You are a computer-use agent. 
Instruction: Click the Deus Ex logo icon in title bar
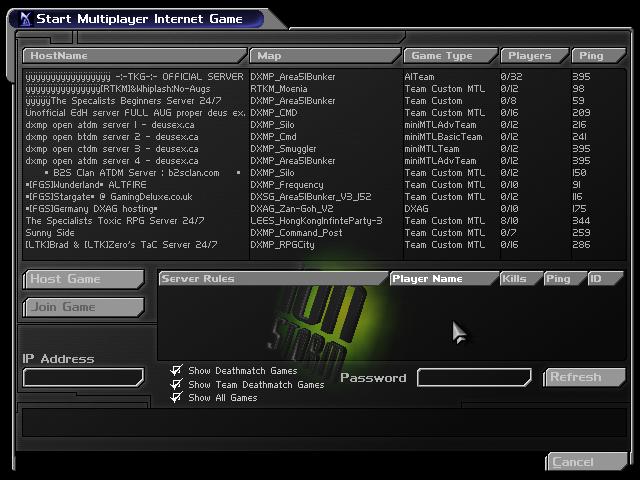coord(25,19)
